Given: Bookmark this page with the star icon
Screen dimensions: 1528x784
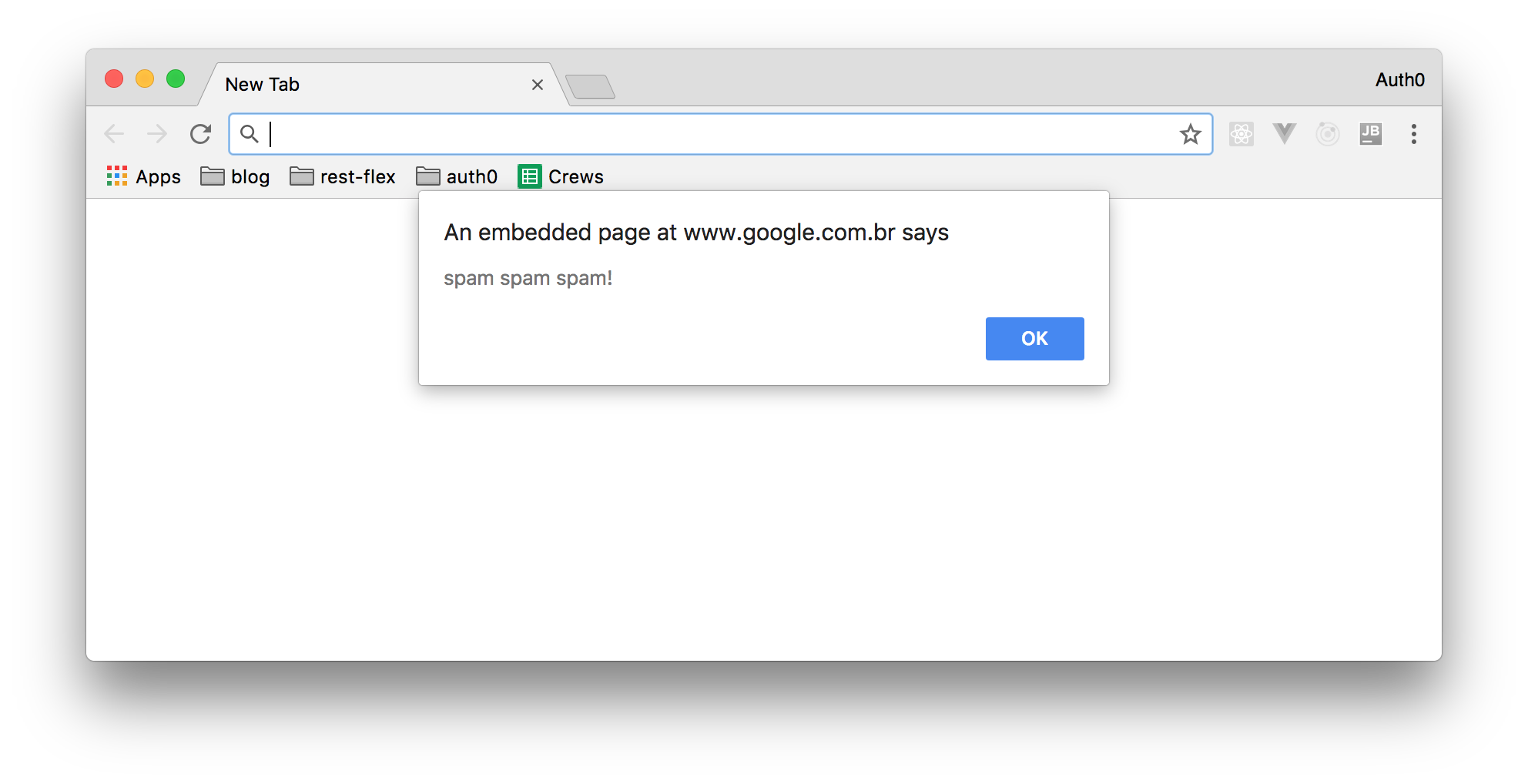Looking at the screenshot, I should pyautogui.click(x=1190, y=134).
